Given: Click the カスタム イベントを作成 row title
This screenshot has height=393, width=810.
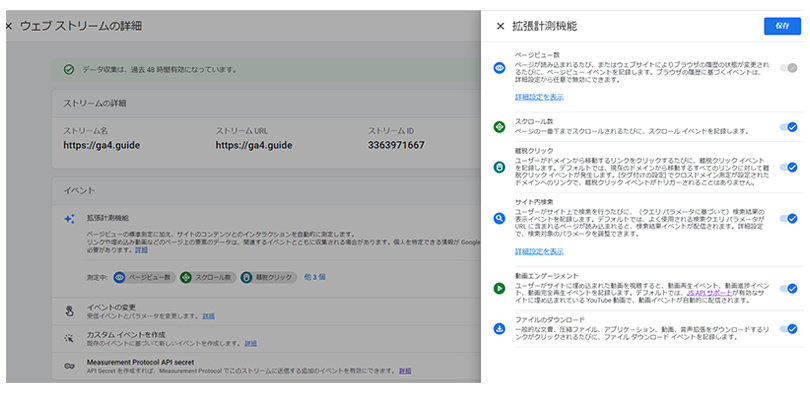Looking at the screenshot, I should coord(126,335).
